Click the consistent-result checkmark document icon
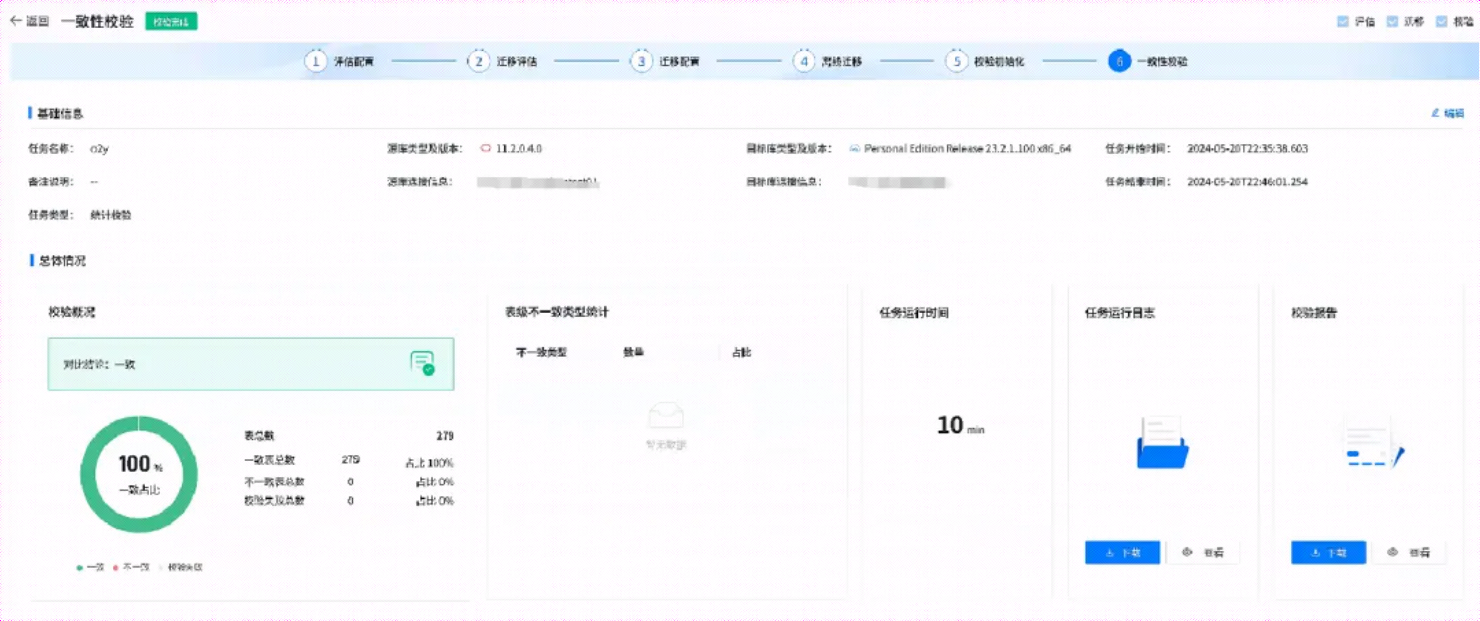This screenshot has height=621, width=1480. [x=423, y=363]
